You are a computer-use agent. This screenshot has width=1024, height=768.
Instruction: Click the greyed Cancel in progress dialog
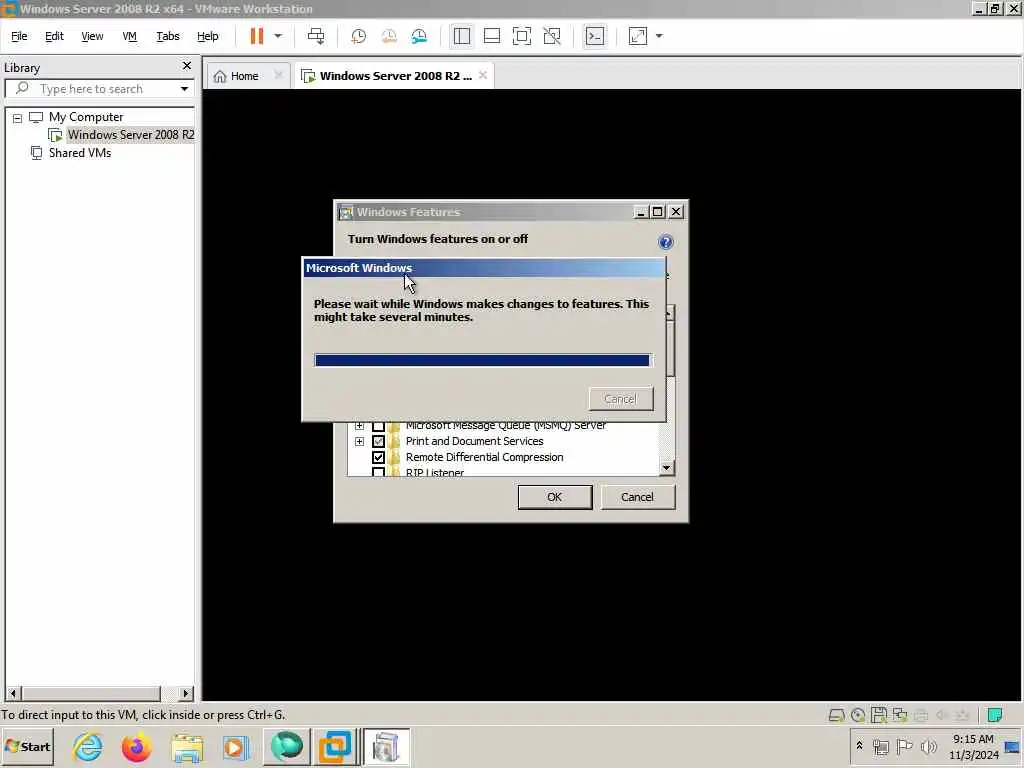coord(620,399)
